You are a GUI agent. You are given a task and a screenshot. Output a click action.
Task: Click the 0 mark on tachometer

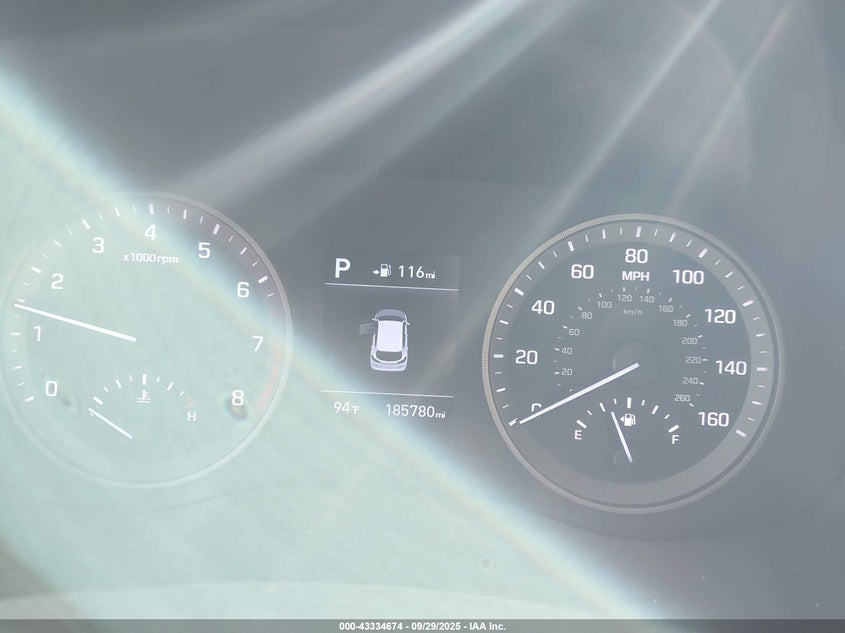pyautogui.click(x=51, y=389)
